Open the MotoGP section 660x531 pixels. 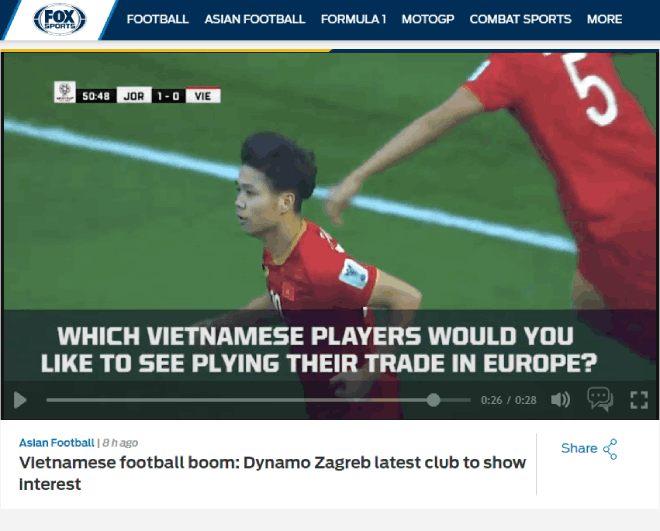click(427, 19)
